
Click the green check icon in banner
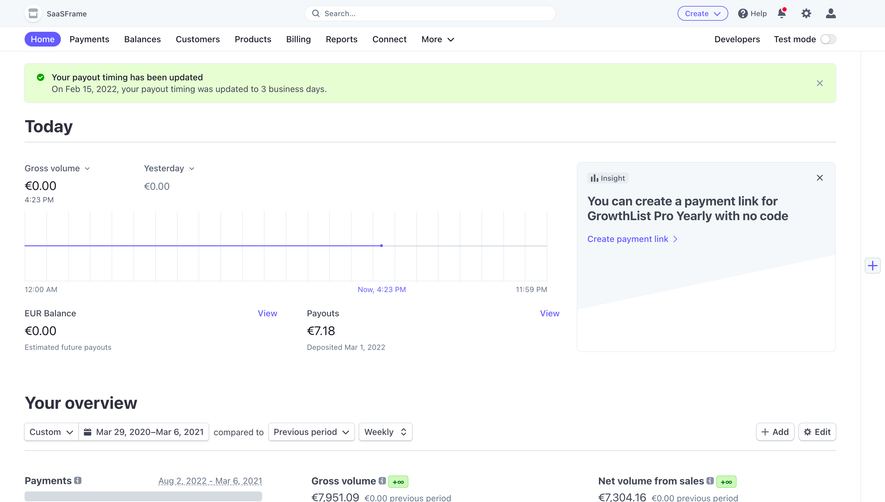click(x=41, y=77)
